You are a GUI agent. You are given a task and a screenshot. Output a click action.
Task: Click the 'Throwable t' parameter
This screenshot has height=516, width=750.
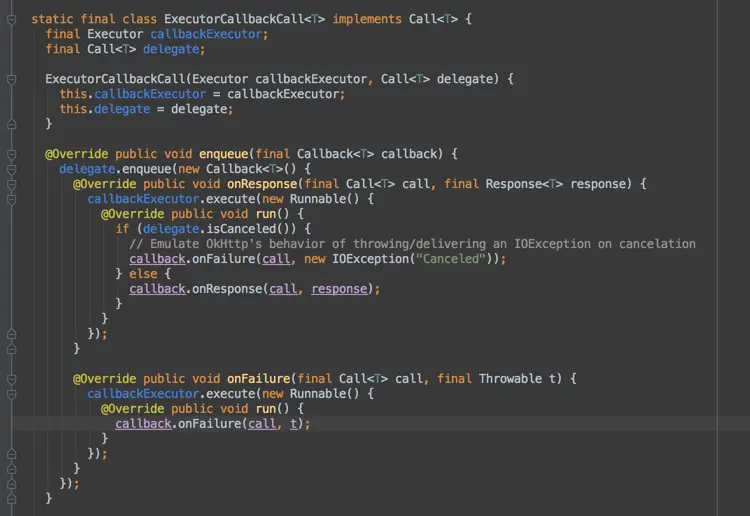pos(520,379)
